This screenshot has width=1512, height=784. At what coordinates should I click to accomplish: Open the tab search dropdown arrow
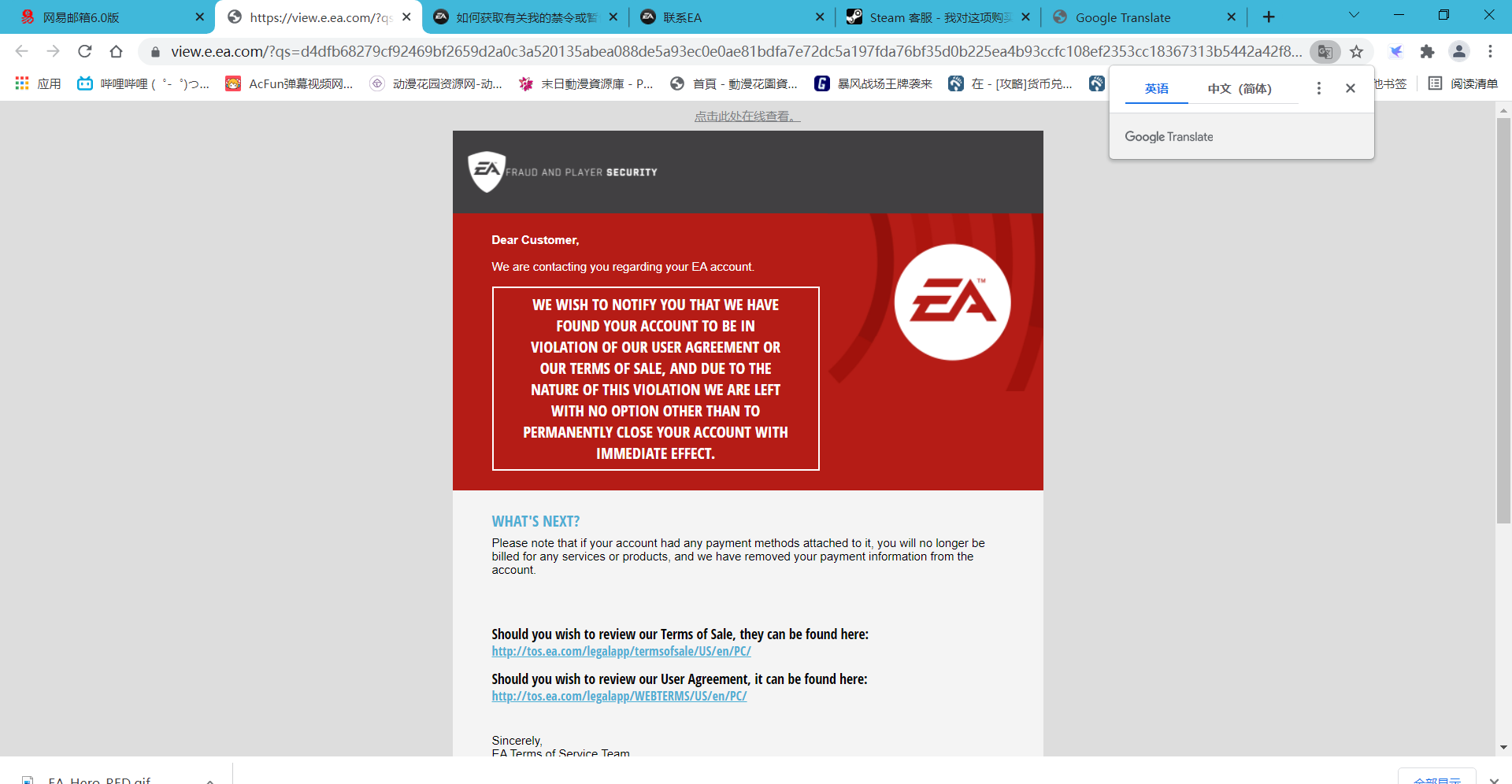(x=1354, y=15)
